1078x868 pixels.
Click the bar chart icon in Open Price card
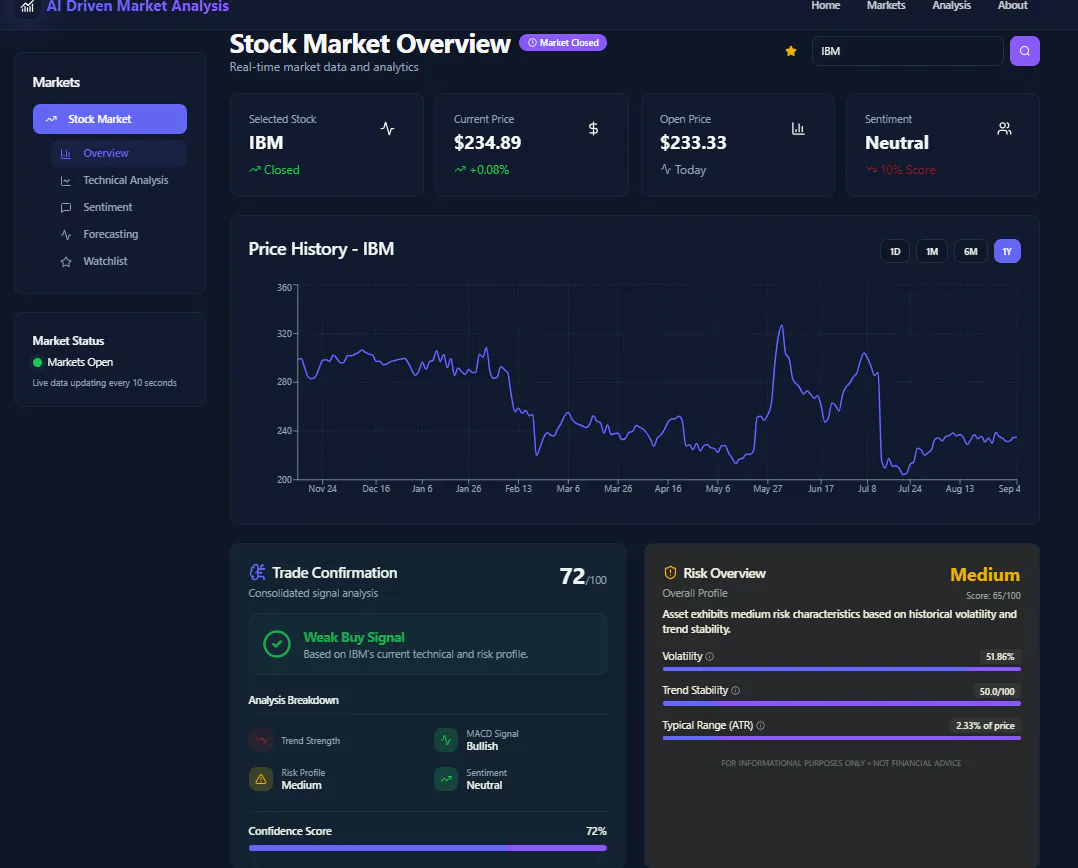point(798,129)
